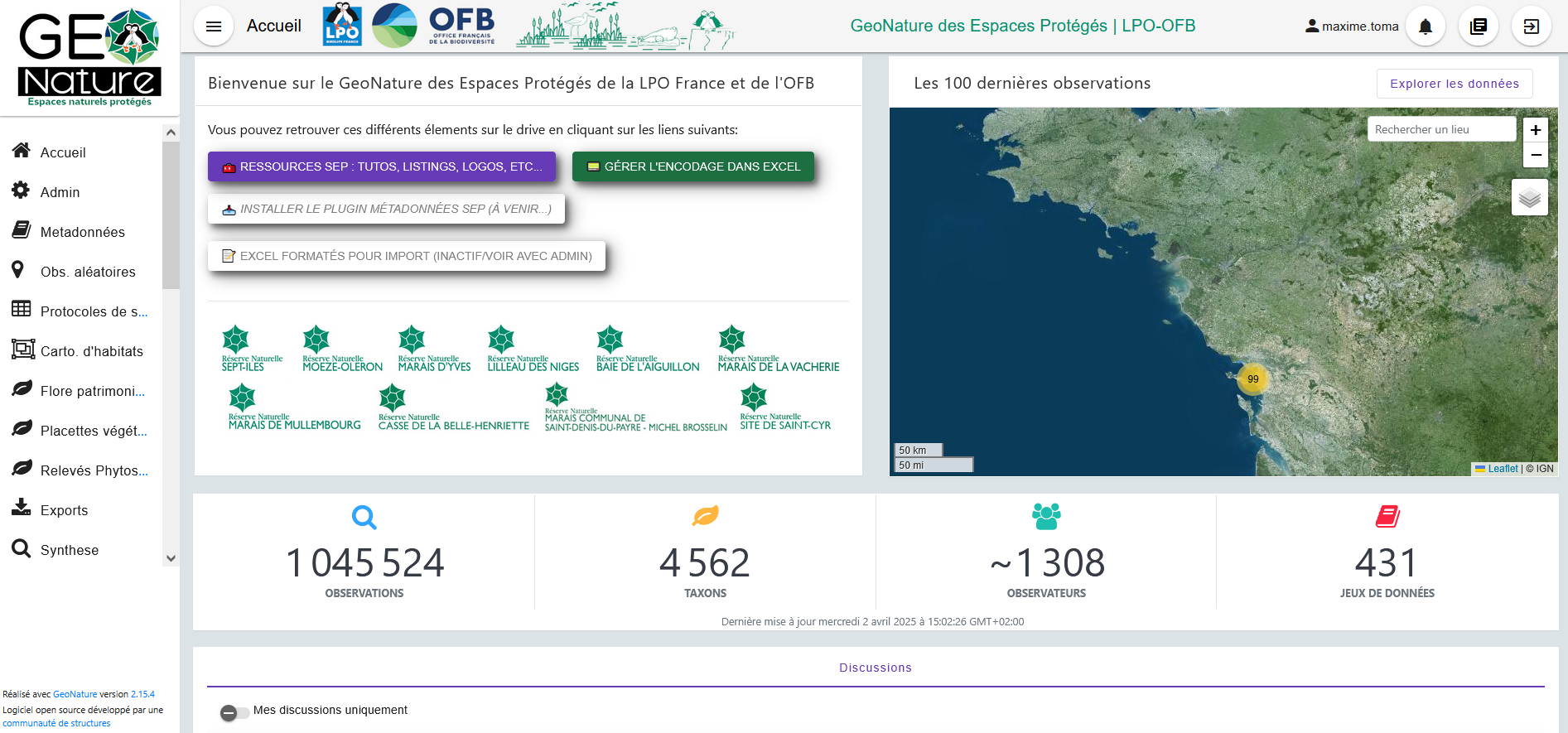Zoom in on the map

[1536, 130]
